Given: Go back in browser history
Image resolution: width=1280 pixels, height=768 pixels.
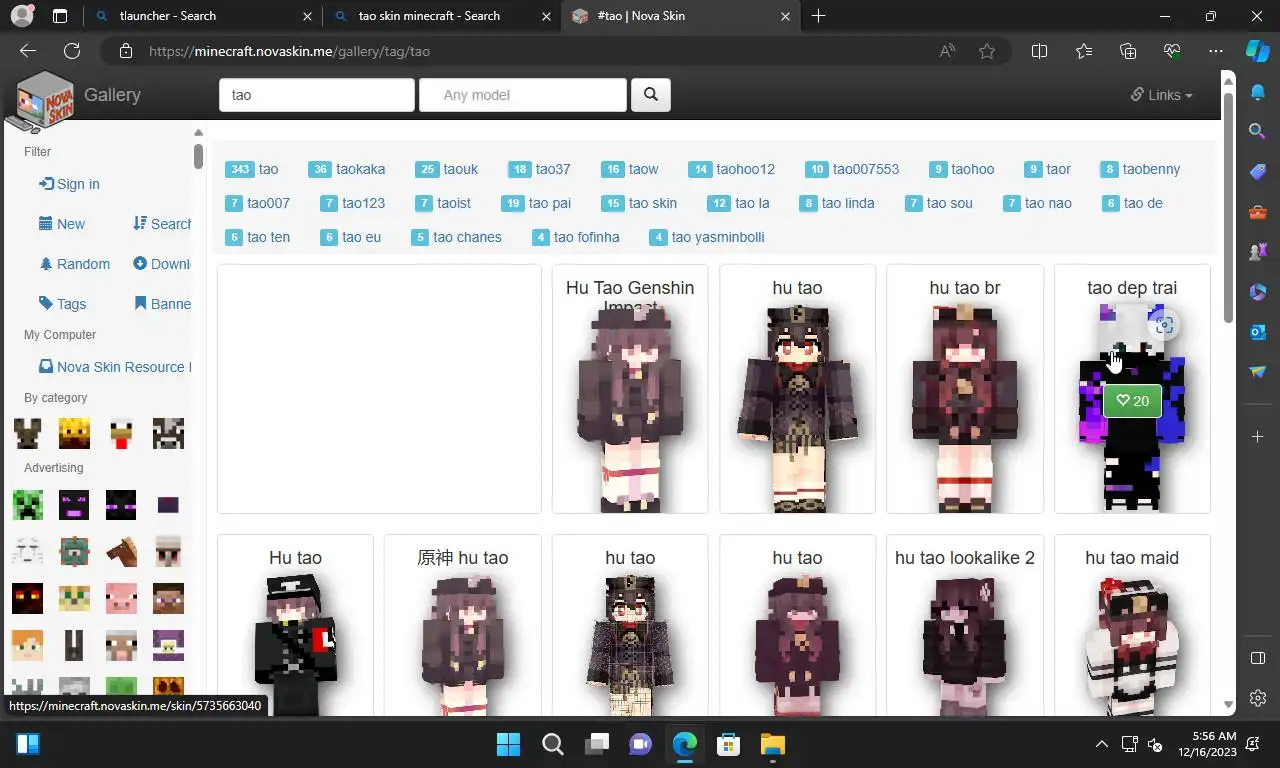Looking at the screenshot, I should click(x=27, y=51).
